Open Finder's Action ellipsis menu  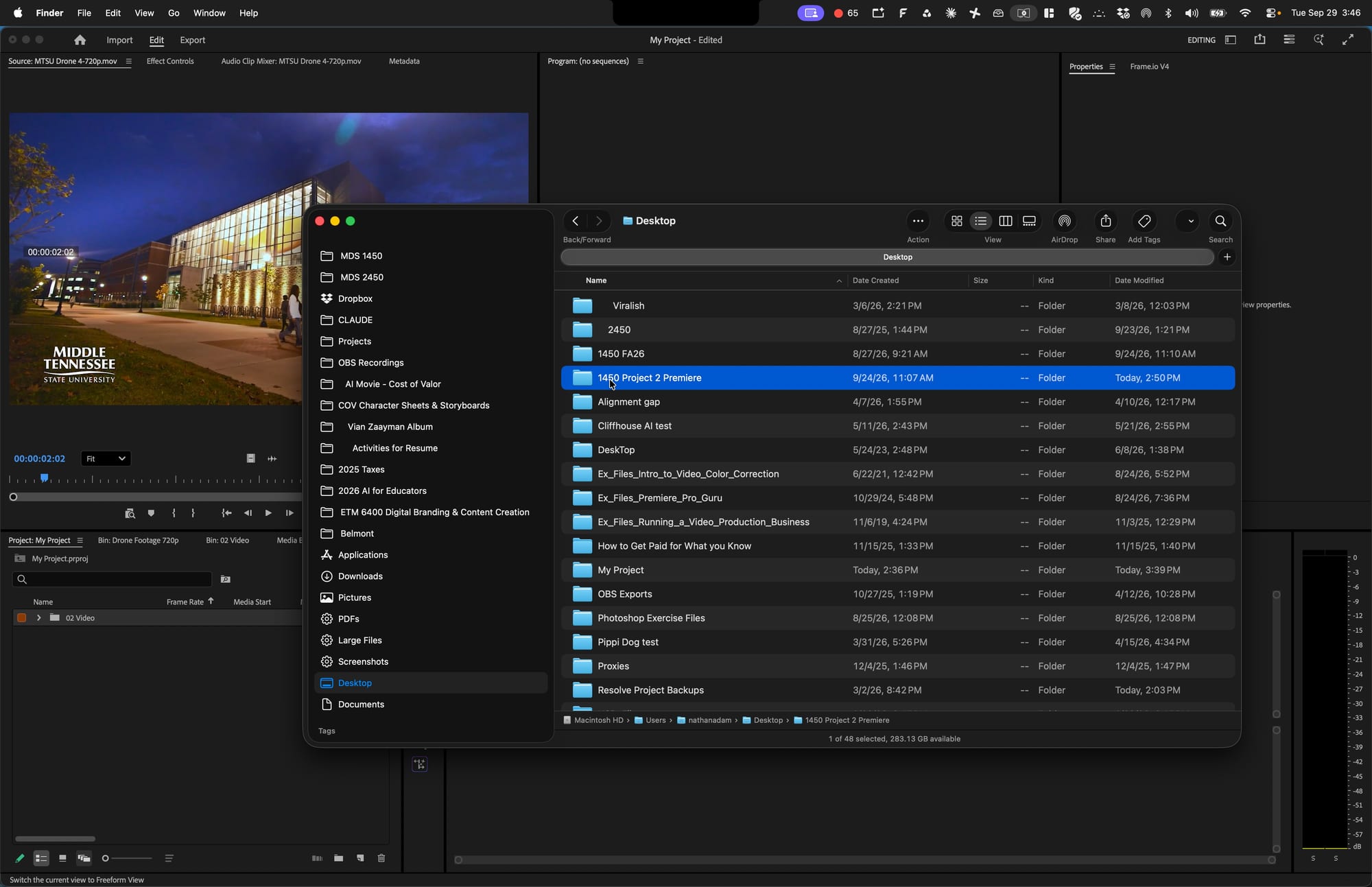point(918,221)
